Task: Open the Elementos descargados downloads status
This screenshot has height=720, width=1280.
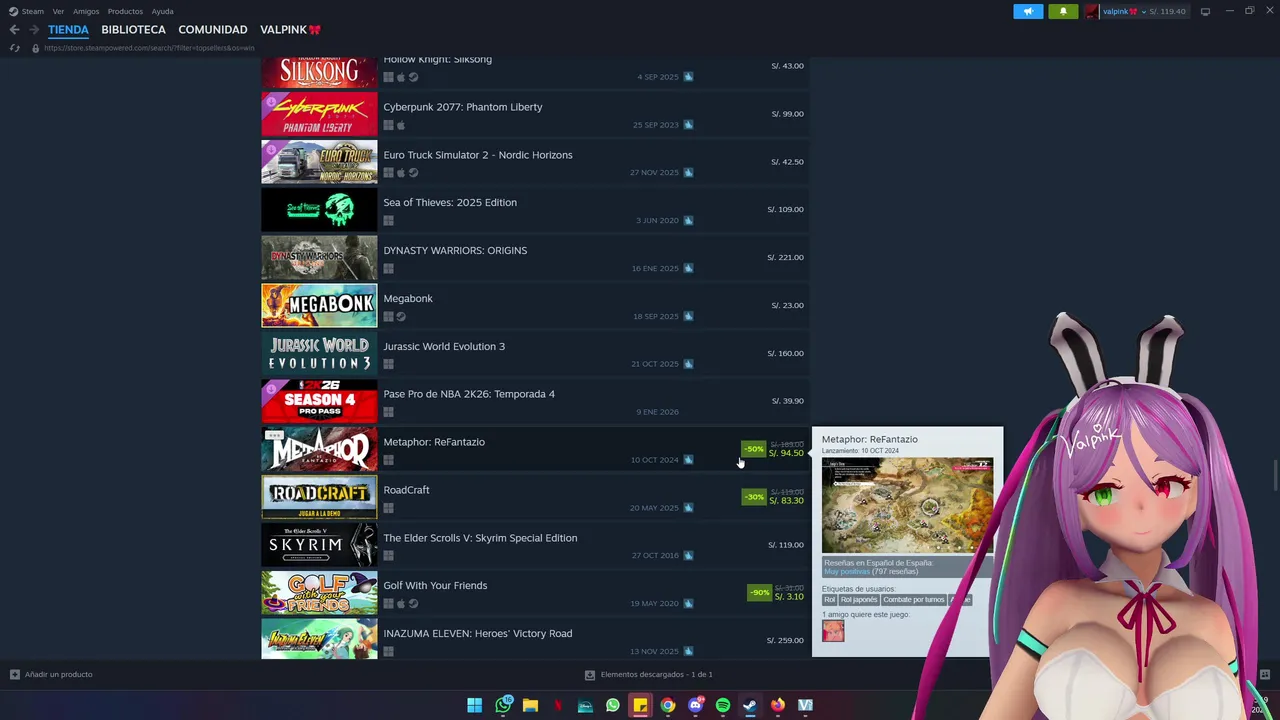Action: coord(649,675)
